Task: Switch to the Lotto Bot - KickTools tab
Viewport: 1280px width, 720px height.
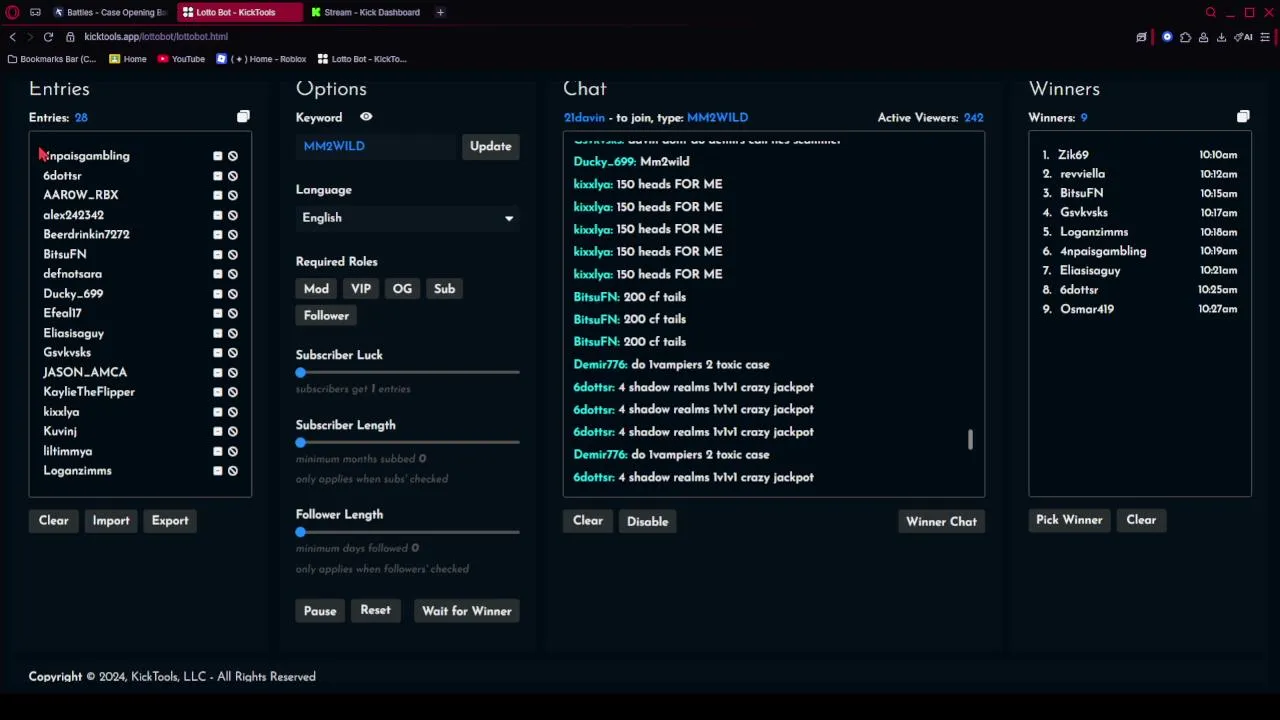Action: click(x=238, y=12)
